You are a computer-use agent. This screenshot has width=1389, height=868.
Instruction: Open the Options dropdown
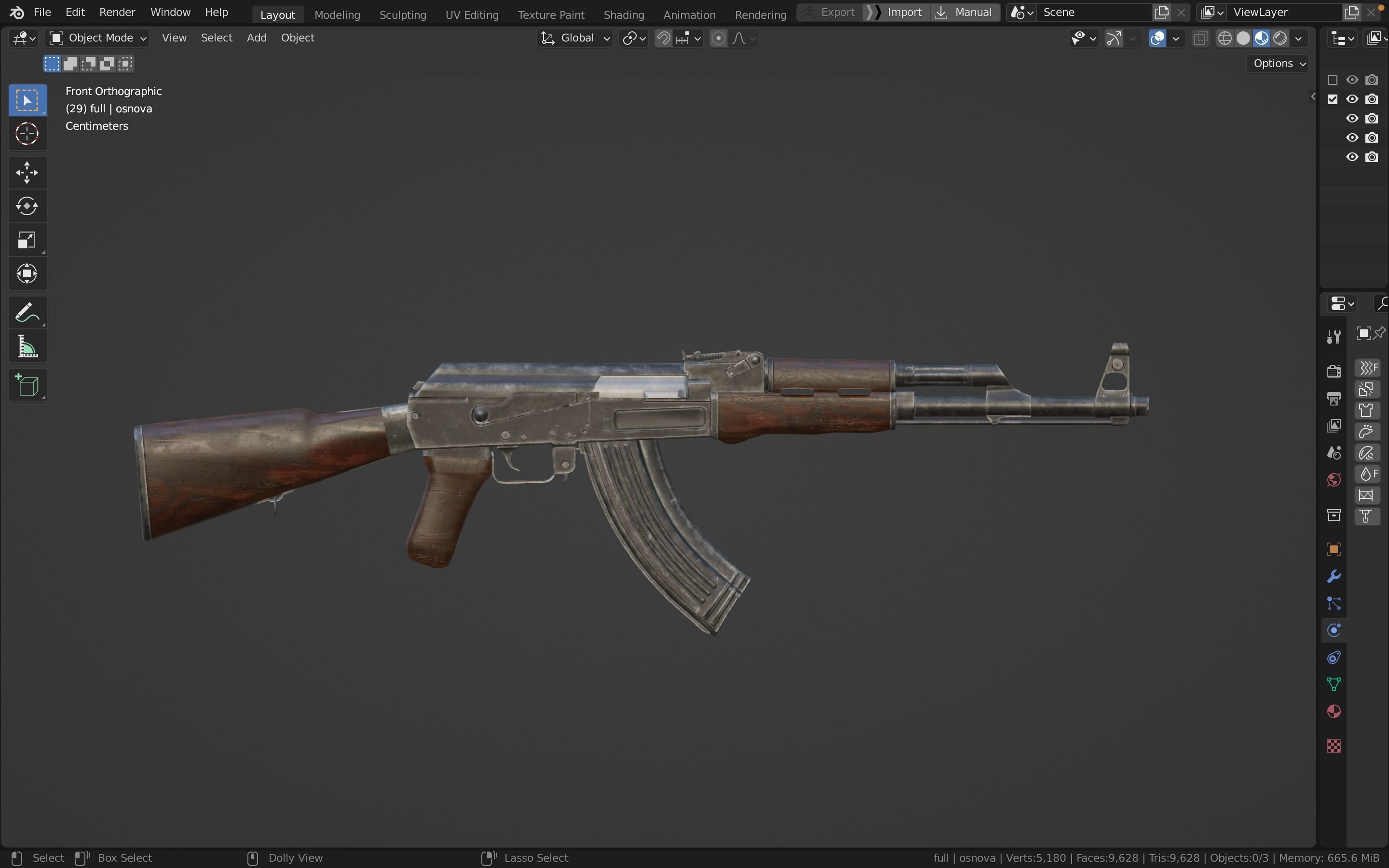tap(1278, 63)
